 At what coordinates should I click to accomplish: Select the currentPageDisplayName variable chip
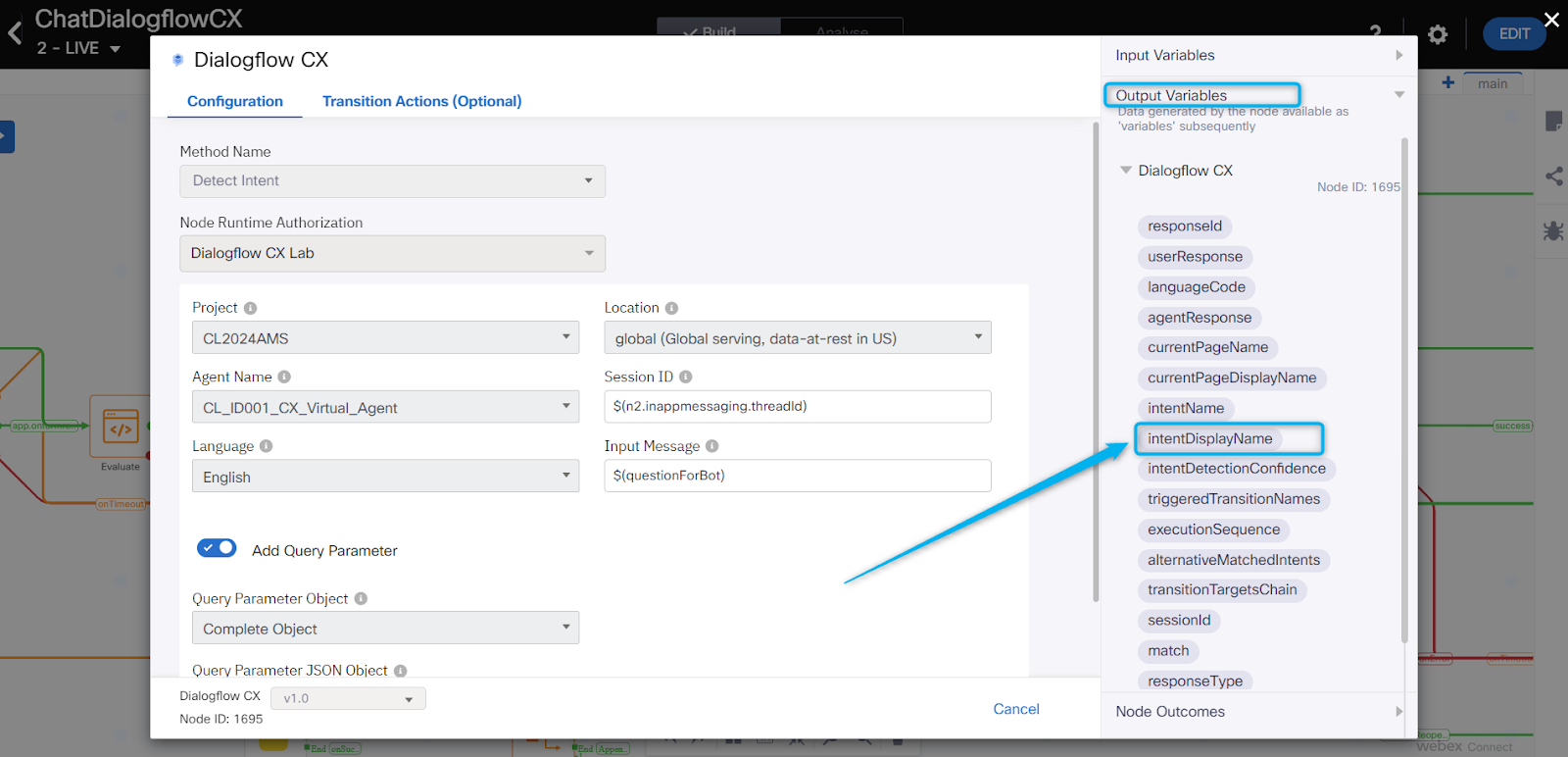click(1232, 378)
